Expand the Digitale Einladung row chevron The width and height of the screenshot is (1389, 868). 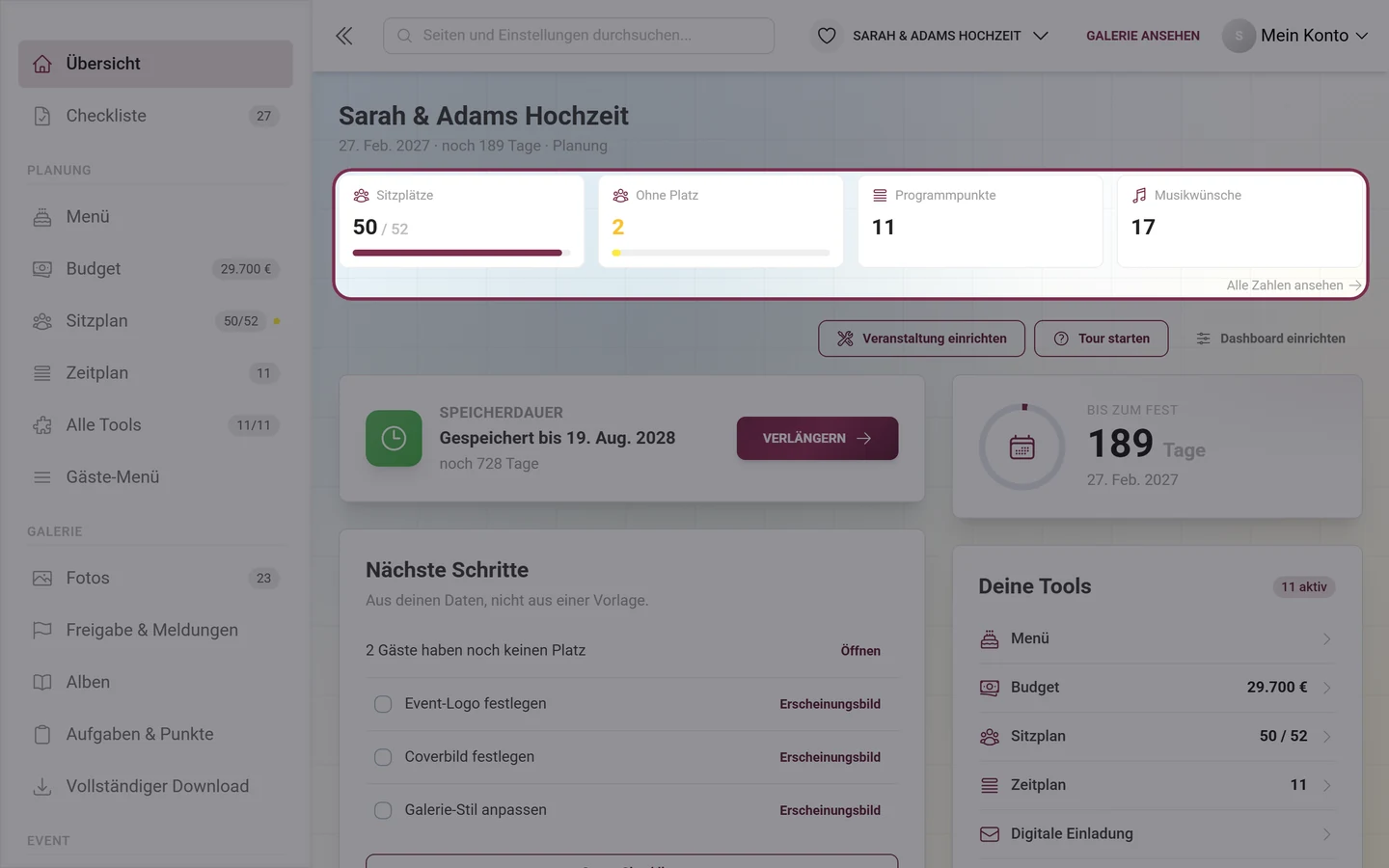[x=1327, y=834]
